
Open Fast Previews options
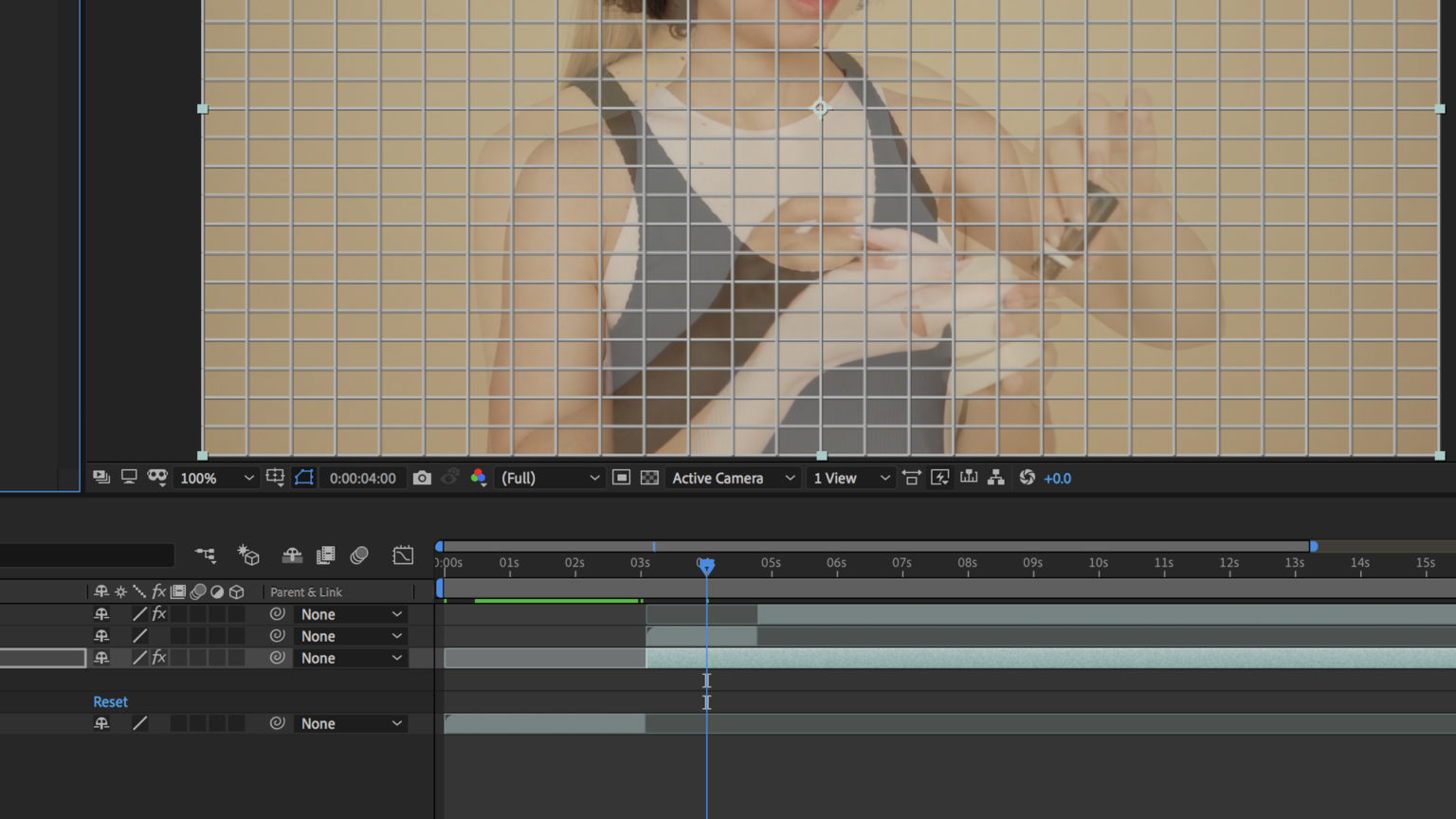click(x=940, y=479)
